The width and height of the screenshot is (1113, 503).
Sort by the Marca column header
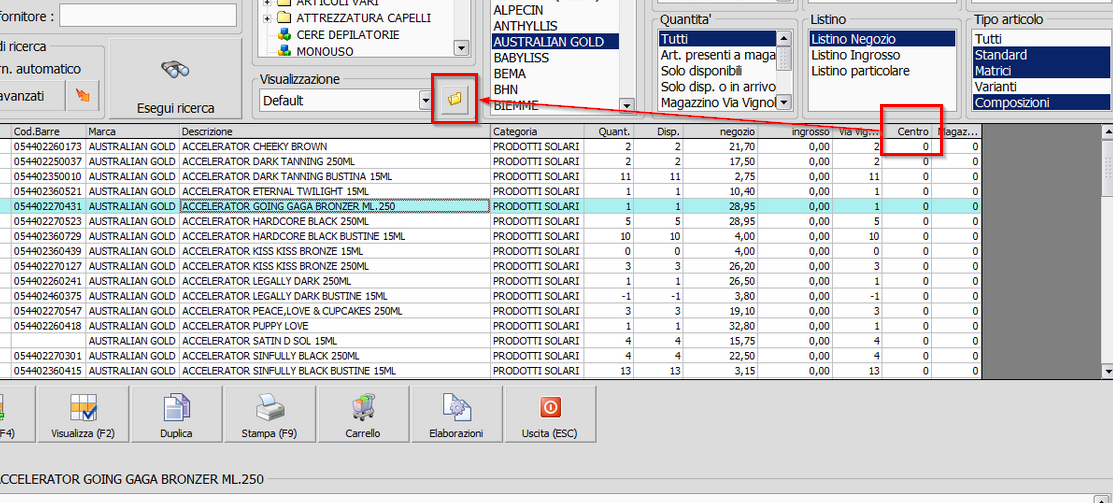[133, 131]
